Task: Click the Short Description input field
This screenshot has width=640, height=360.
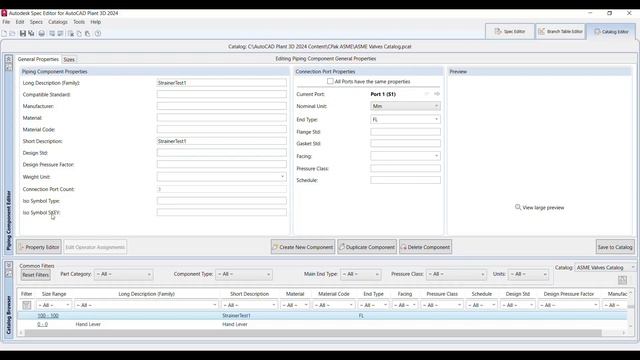Action: pyautogui.click(x=222, y=141)
